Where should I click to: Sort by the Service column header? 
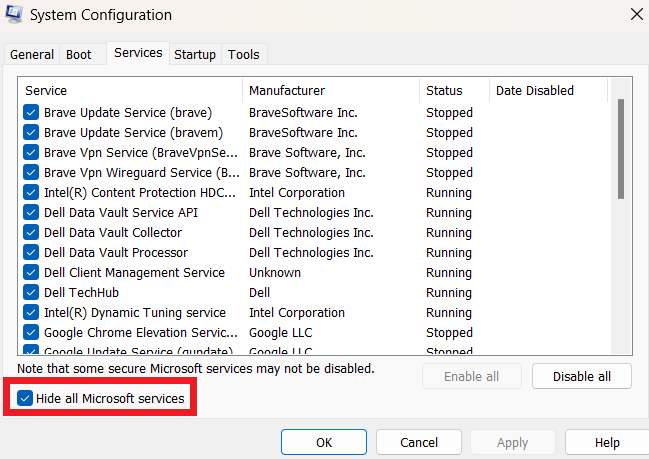[130, 90]
